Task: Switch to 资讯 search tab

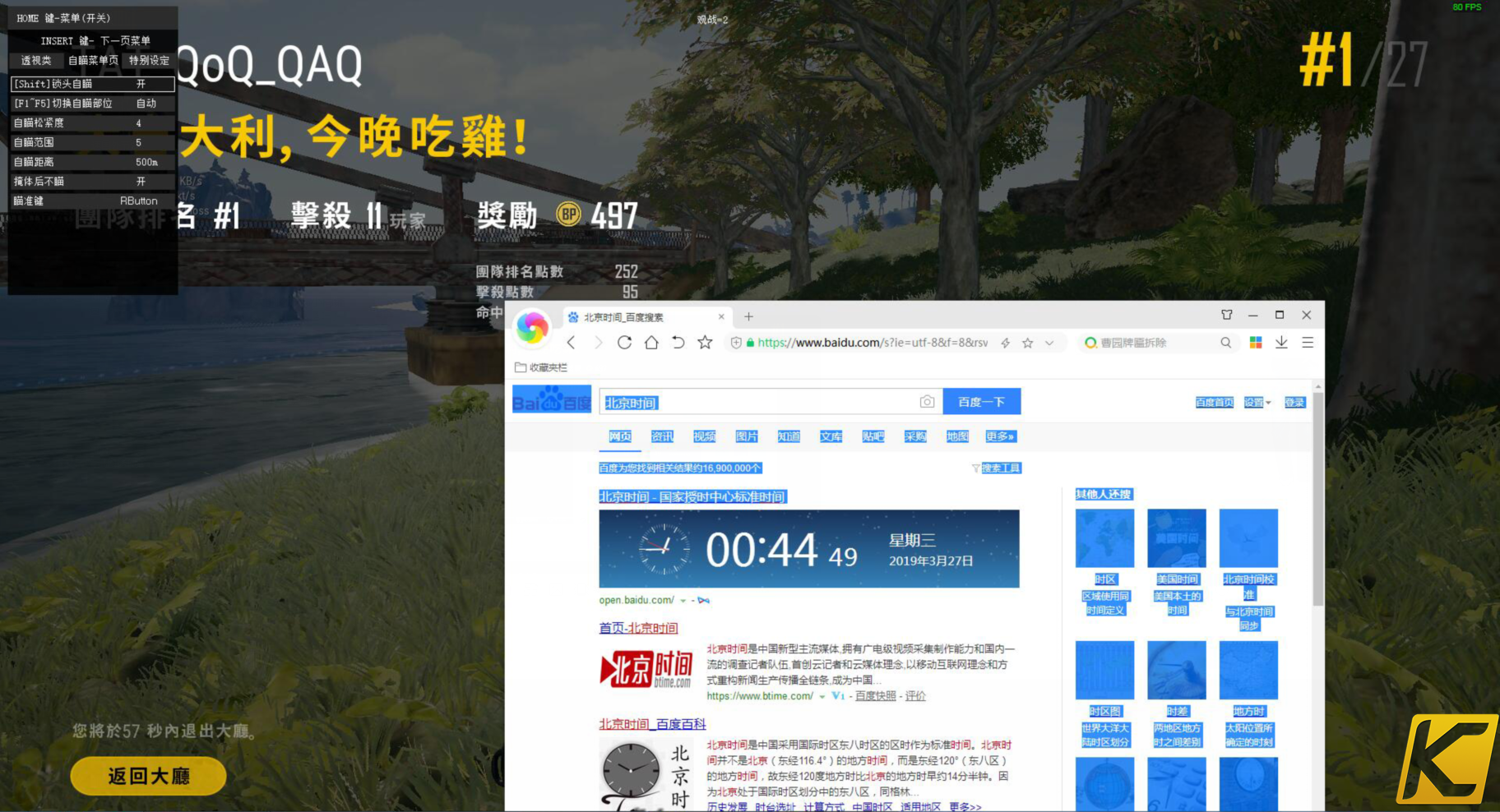Action: pyautogui.click(x=662, y=436)
